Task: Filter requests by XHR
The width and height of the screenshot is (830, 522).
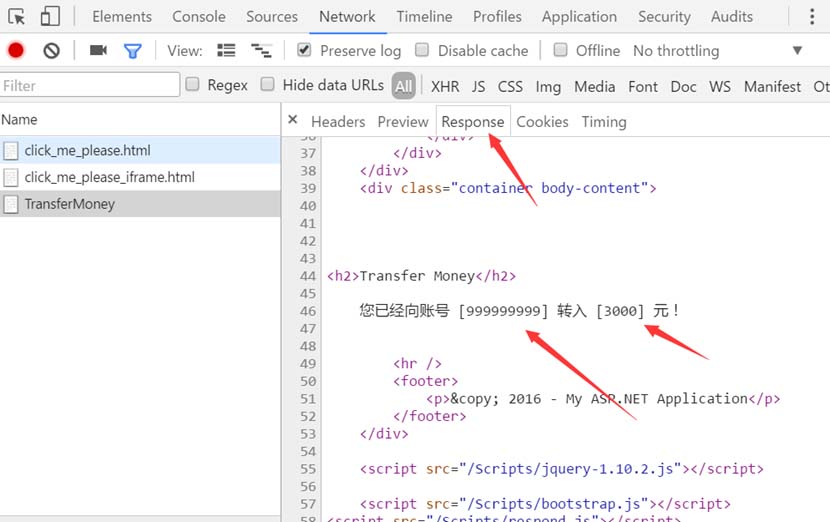Action: tap(445, 86)
